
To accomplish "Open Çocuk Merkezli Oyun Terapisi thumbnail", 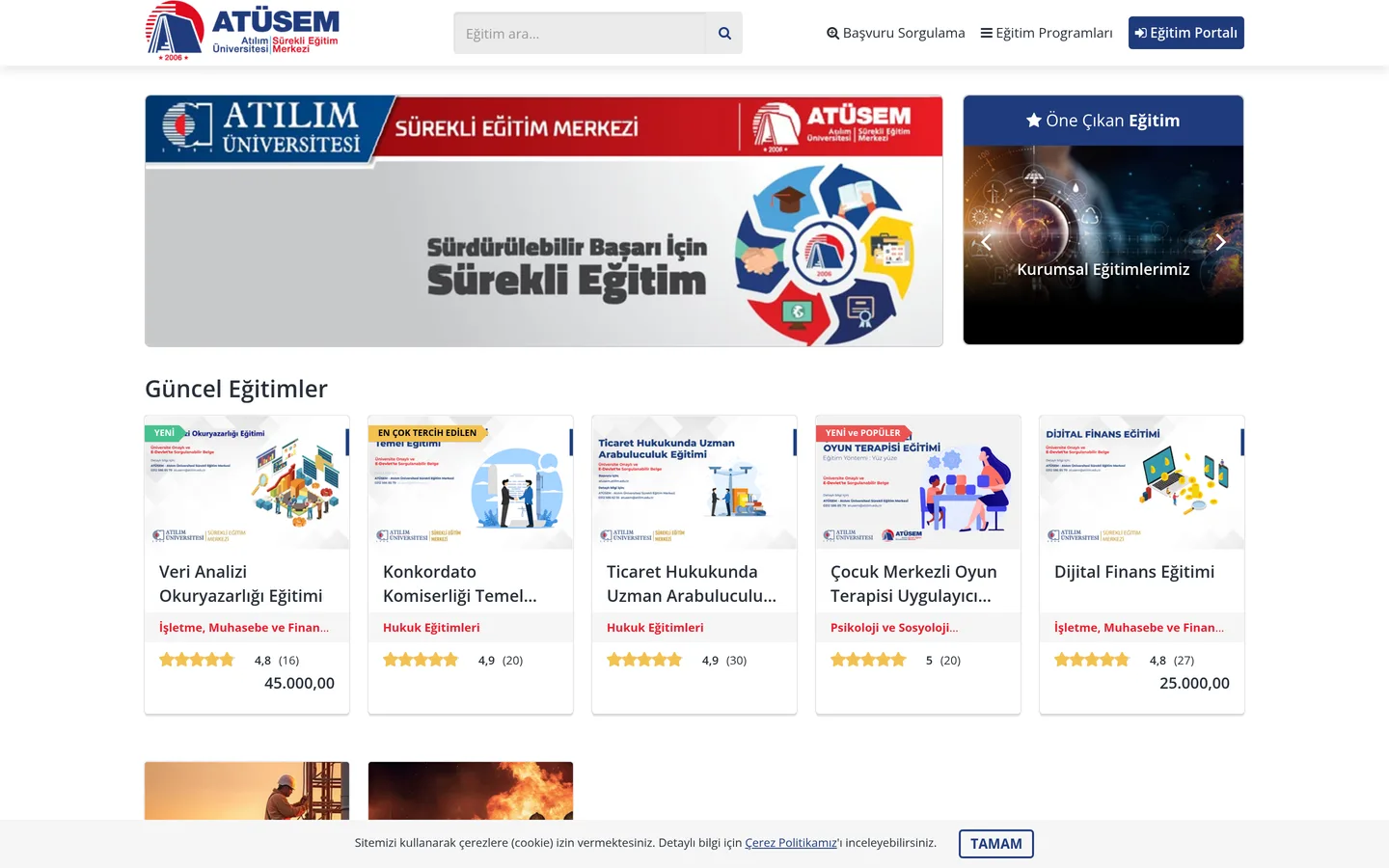I will click(x=918, y=482).
